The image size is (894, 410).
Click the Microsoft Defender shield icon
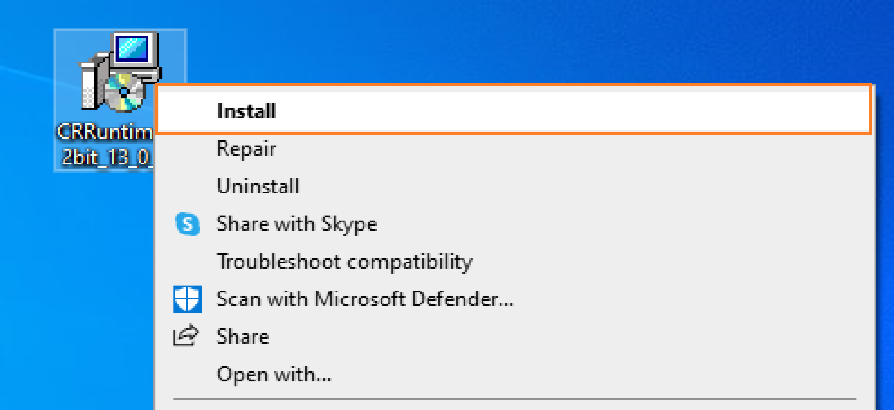tap(187, 299)
